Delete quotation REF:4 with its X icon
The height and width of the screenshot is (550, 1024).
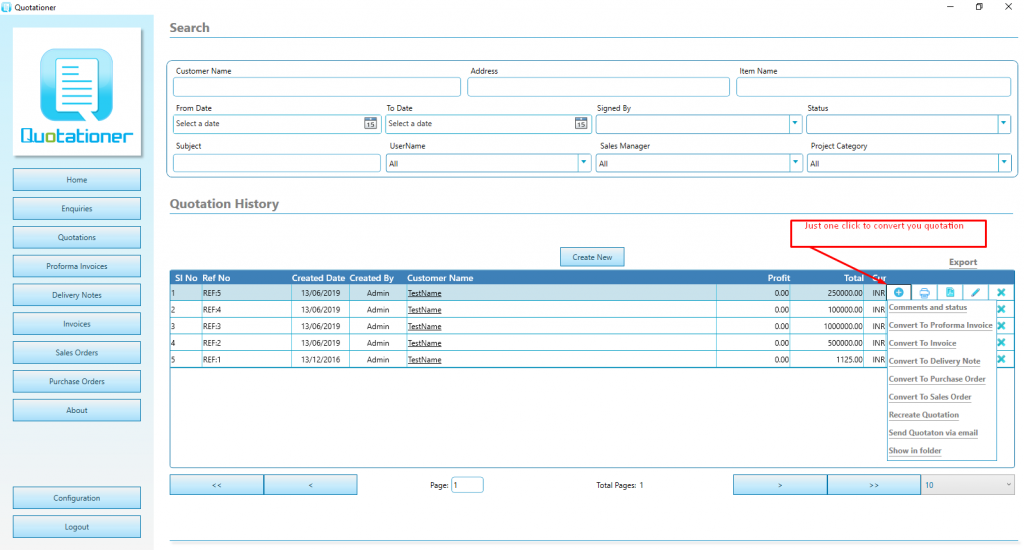(x=1001, y=309)
